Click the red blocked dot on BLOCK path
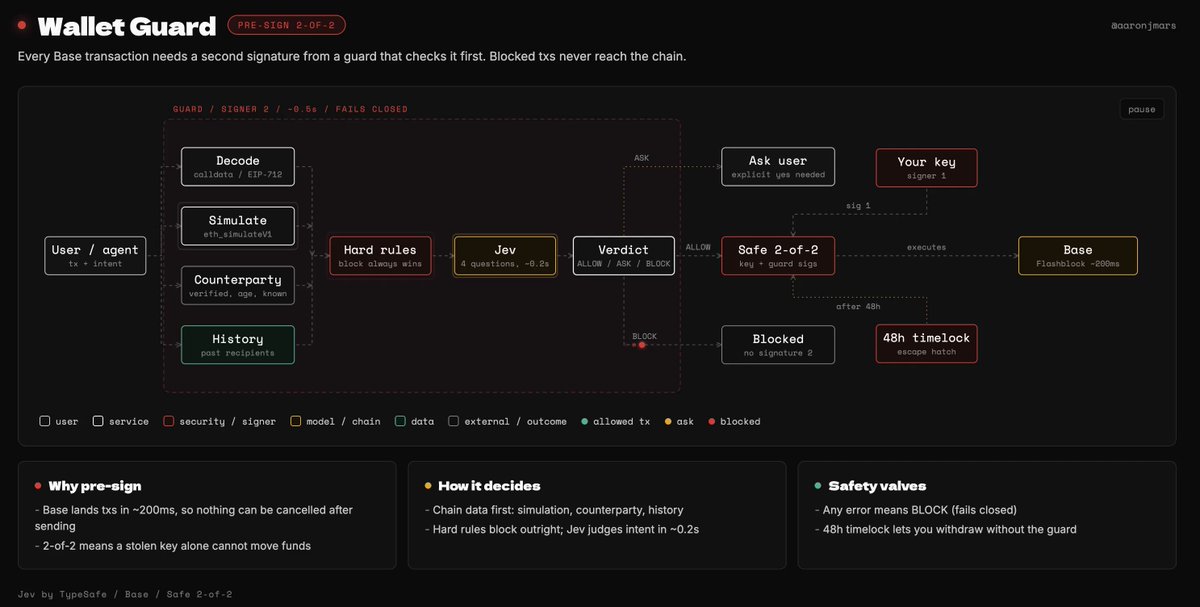Viewport: 1200px width, 607px height. 641,345
